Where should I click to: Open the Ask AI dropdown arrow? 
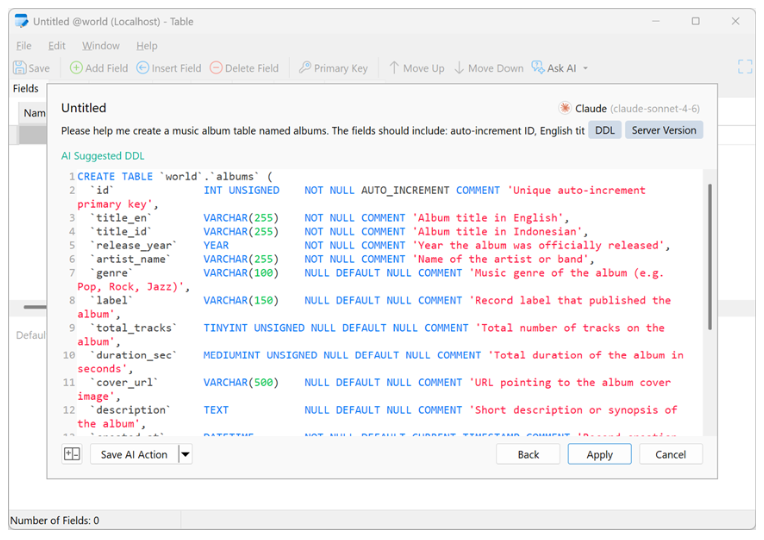coord(586,68)
